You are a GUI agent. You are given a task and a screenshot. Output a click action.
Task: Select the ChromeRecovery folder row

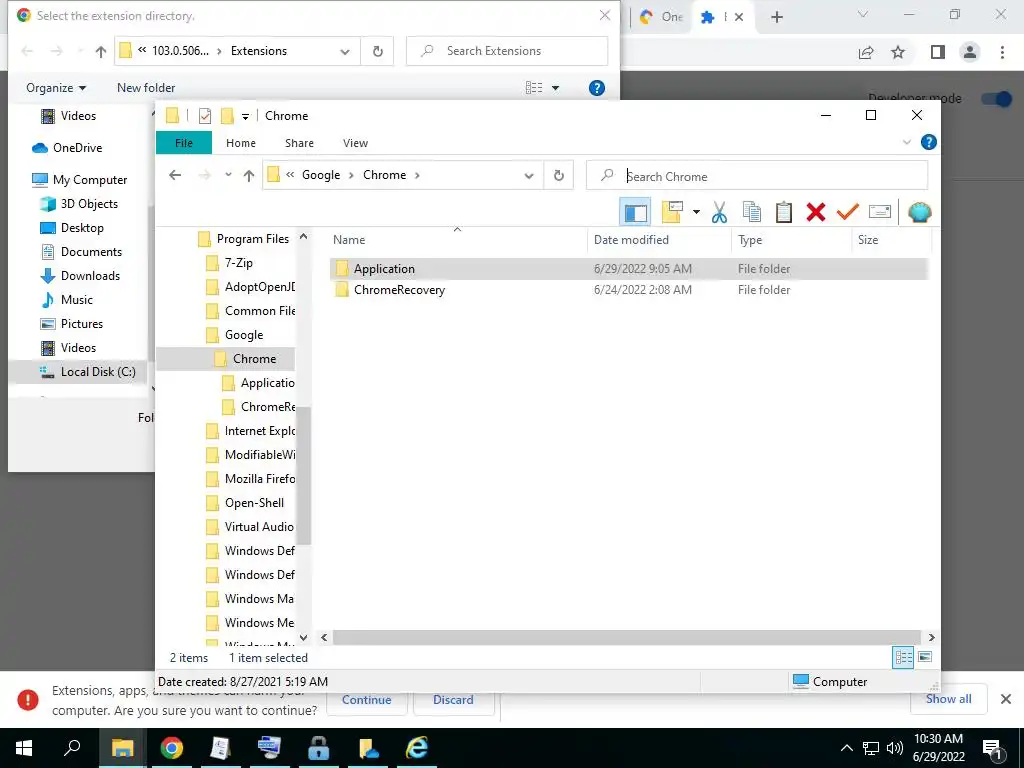pos(628,289)
